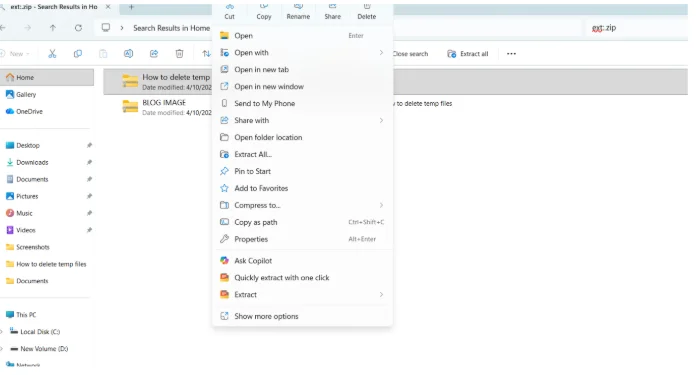
Task: Unpin Desktop using its pin icon
Action: coord(89,145)
